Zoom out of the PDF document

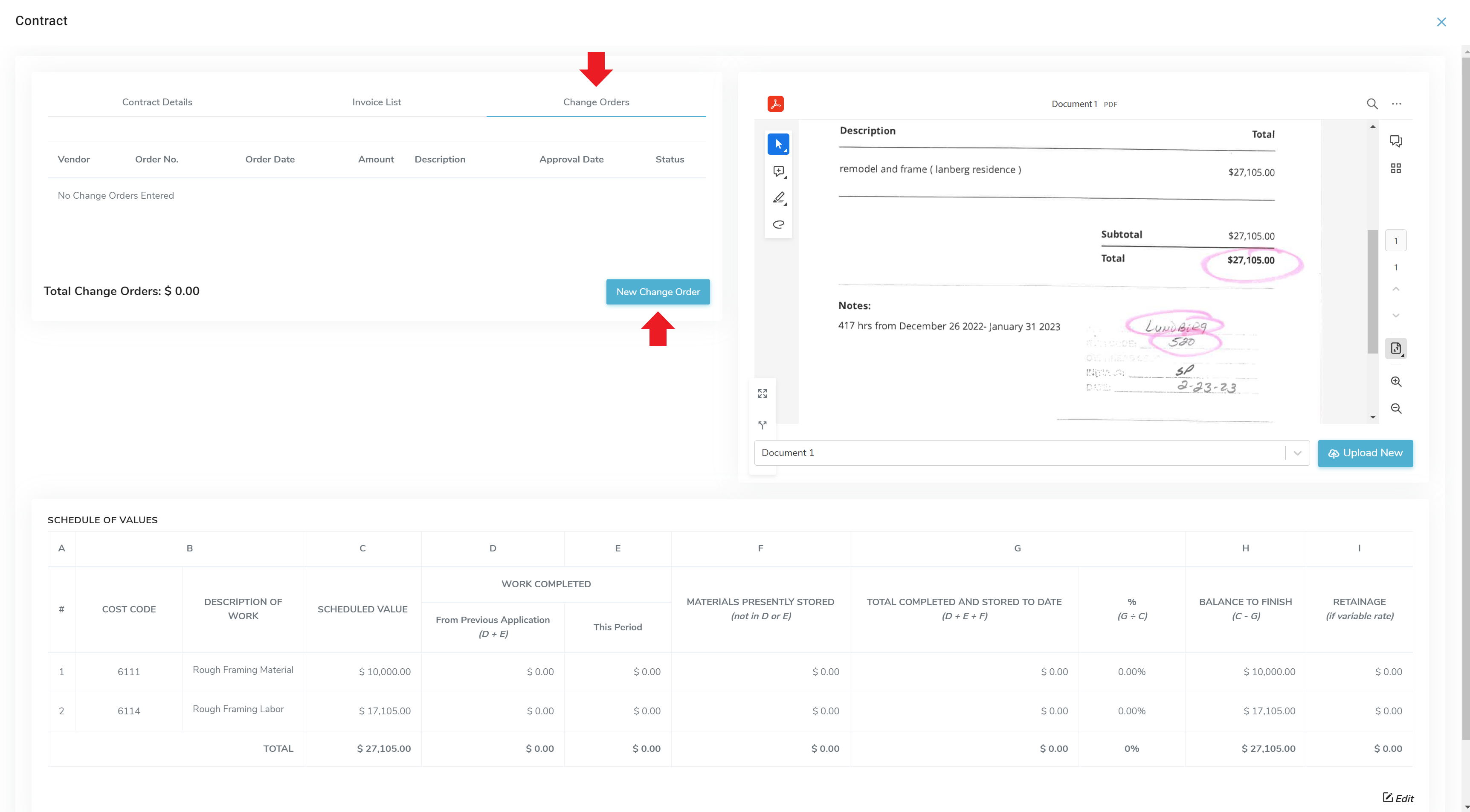point(1396,409)
